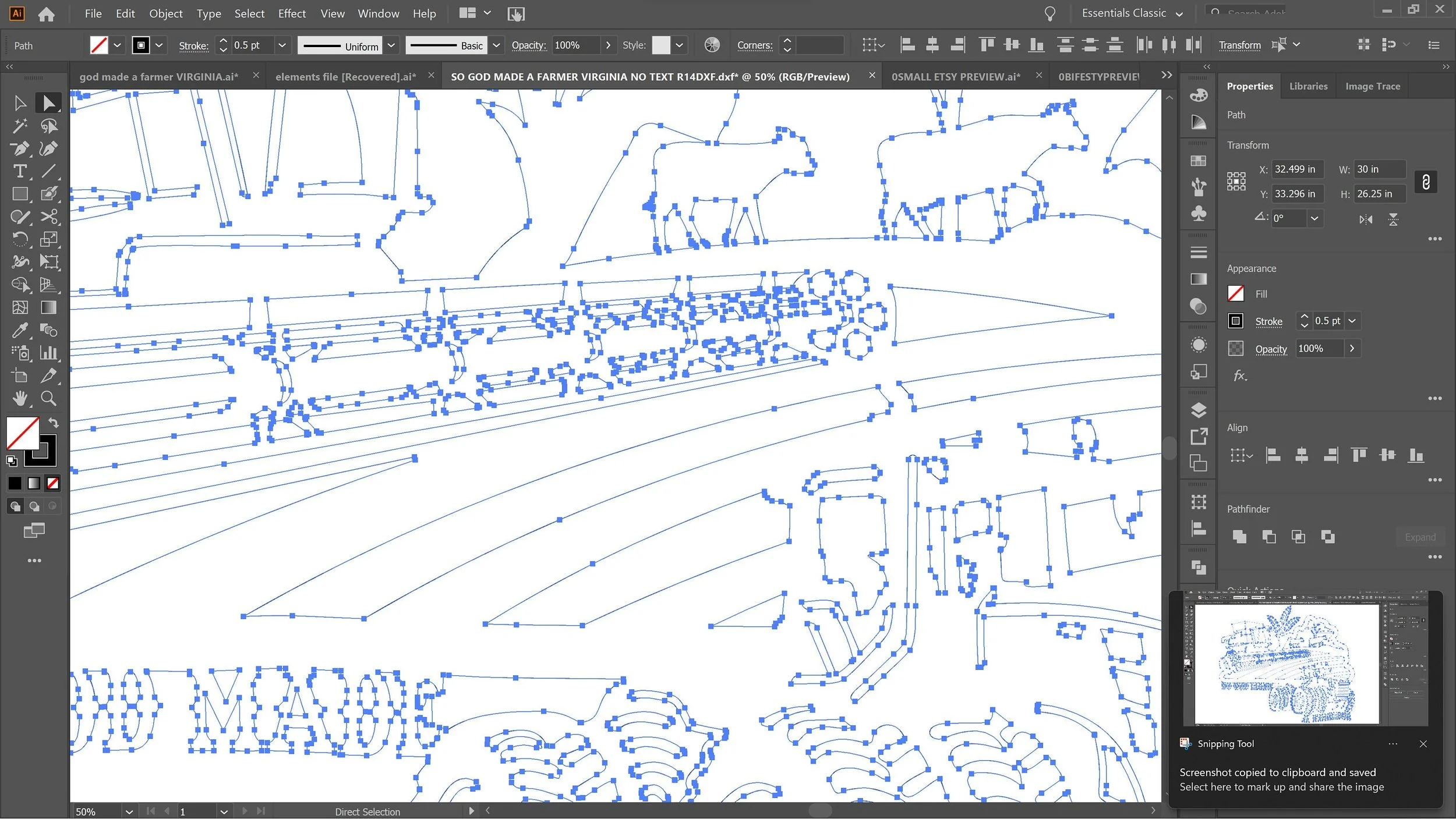
Task: Expand the Essentials Classic workspace dropdown
Action: point(1179,13)
